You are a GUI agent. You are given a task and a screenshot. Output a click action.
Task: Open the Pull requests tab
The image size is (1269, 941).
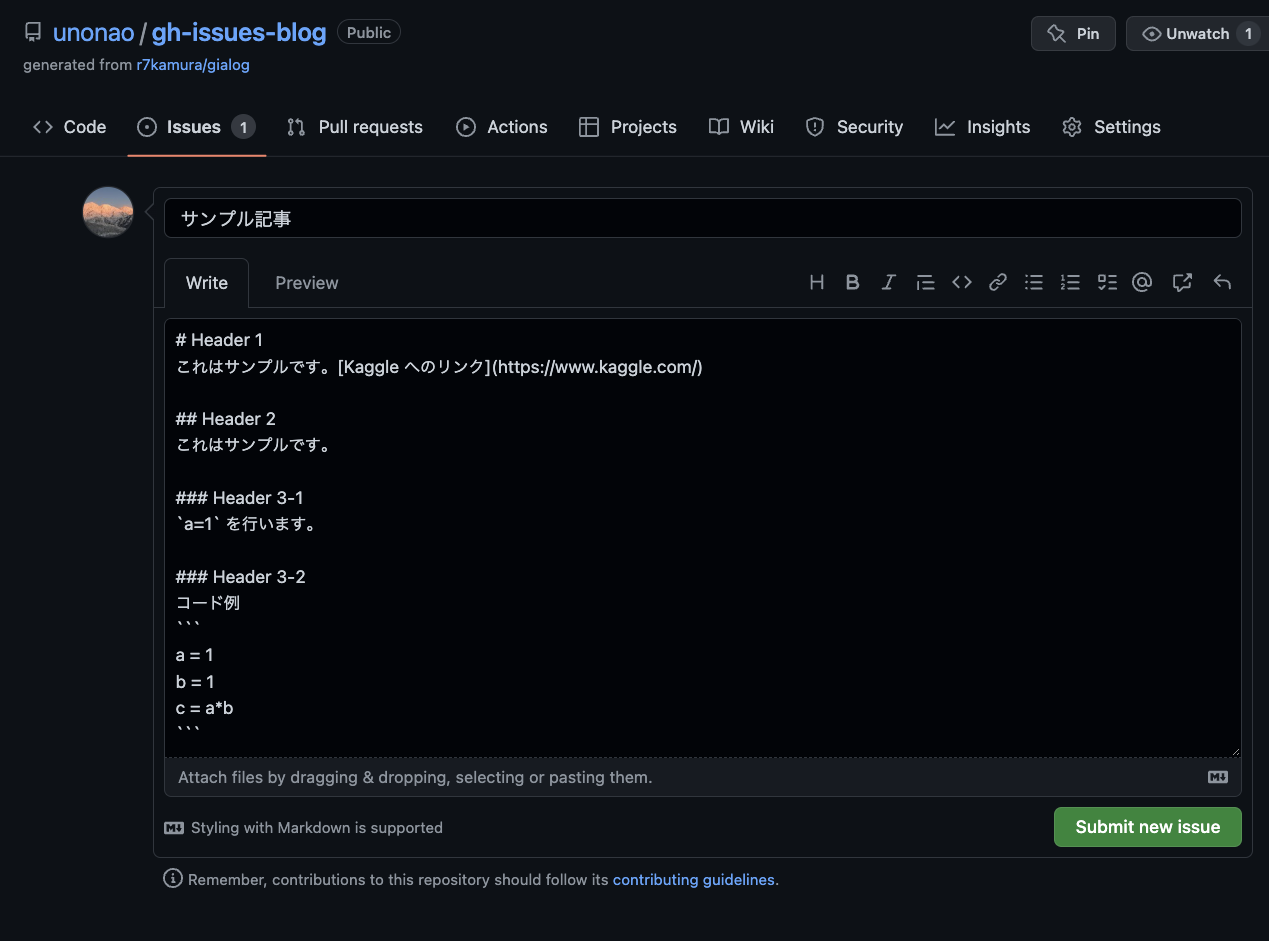point(354,127)
